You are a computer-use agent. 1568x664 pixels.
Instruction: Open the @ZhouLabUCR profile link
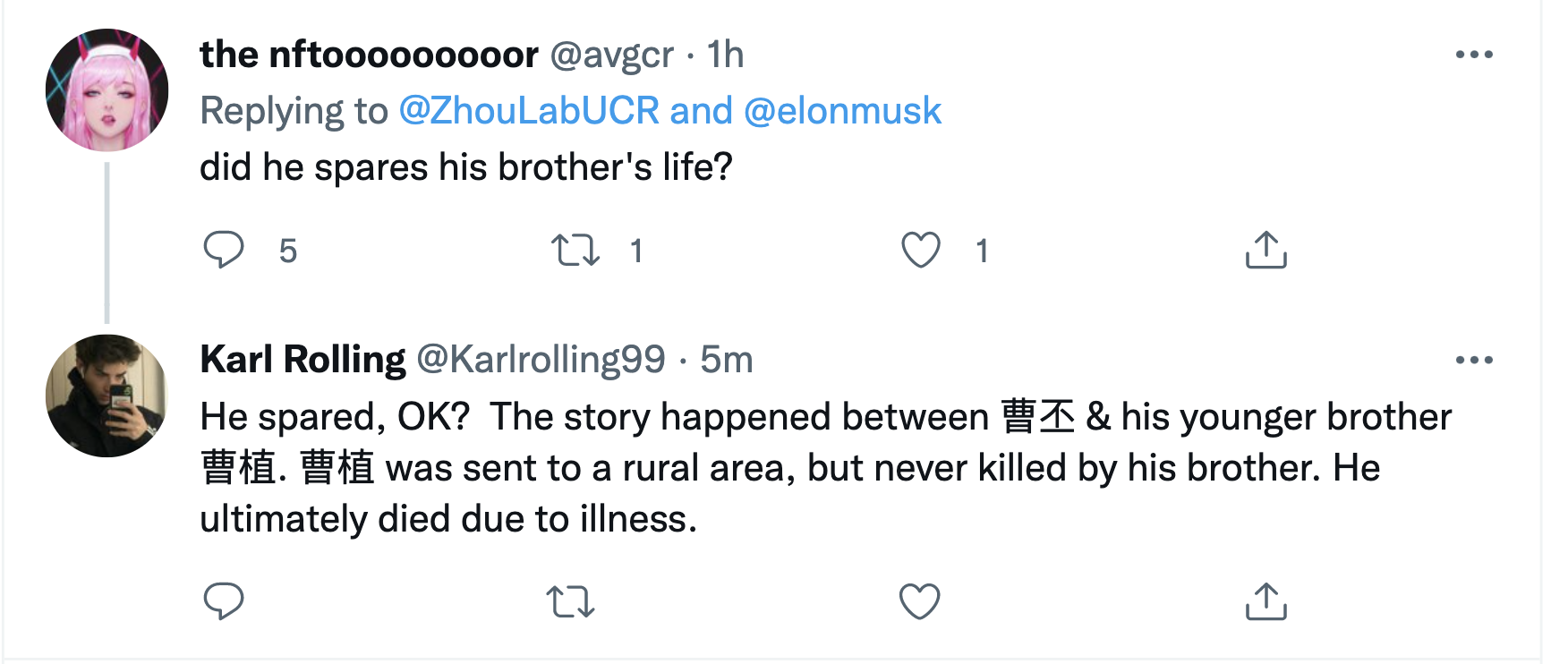pos(528,111)
